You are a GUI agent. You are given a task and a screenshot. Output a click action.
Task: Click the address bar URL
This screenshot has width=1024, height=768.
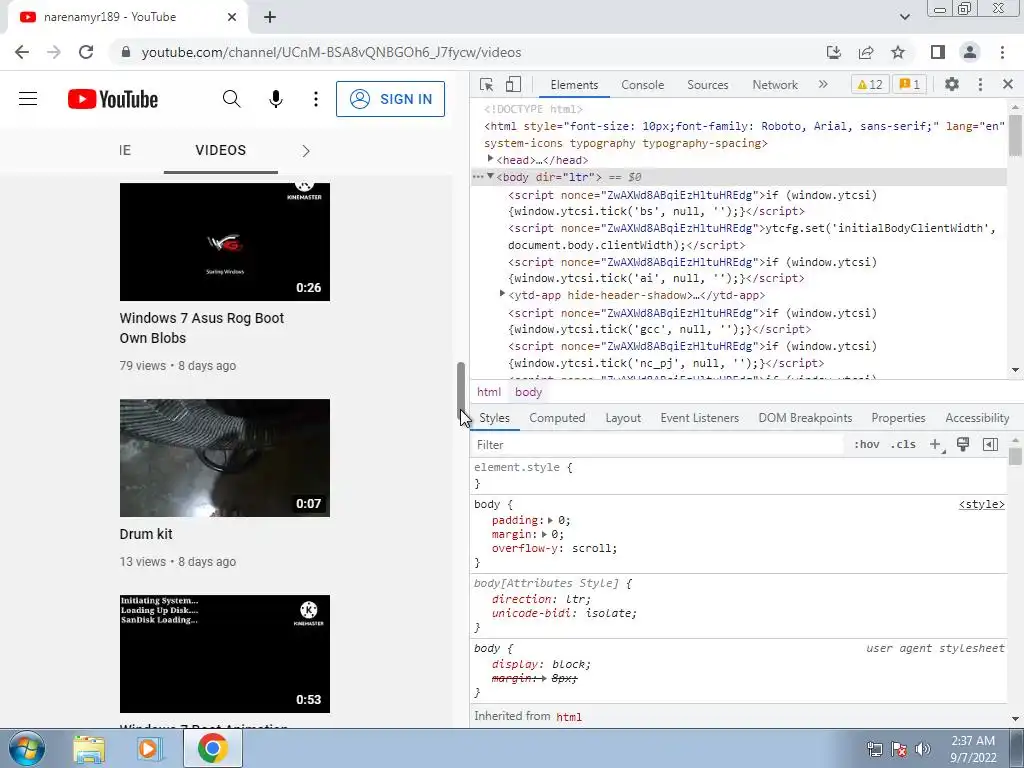pyautogui.click(x=331, y=52)
